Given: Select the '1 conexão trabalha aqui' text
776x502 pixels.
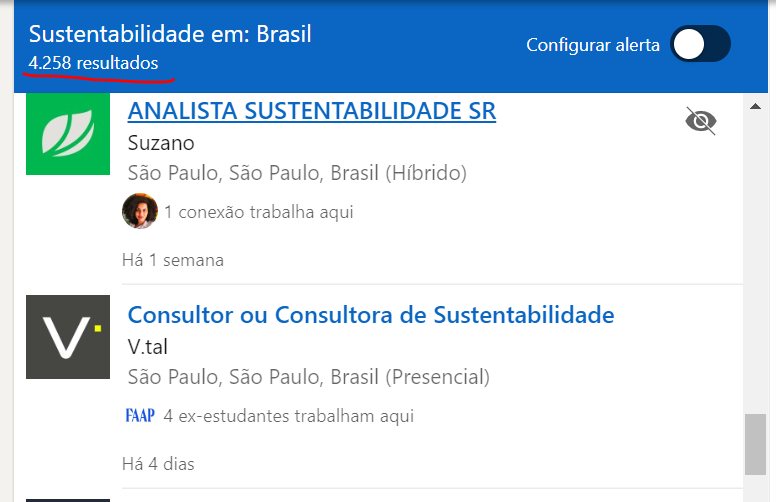Looking at the screenshot, I should click(259, 212).
